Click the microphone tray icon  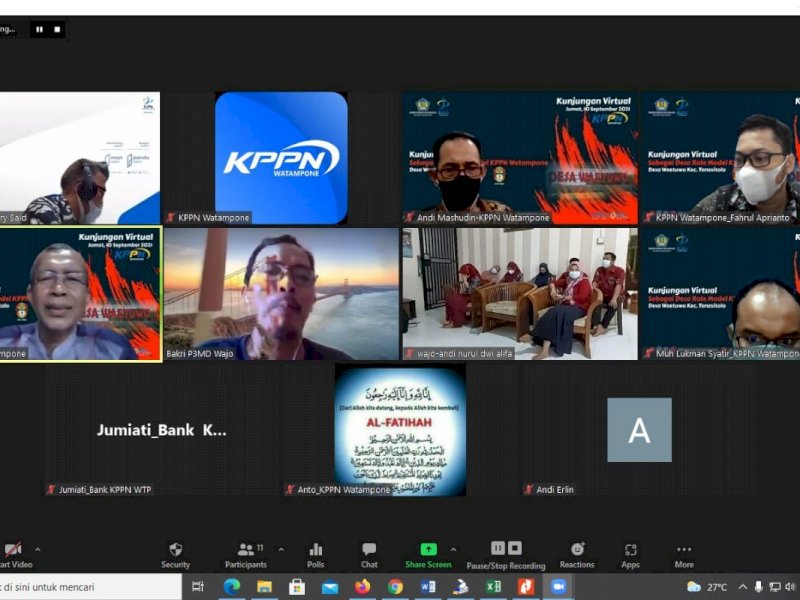point(759,587)
